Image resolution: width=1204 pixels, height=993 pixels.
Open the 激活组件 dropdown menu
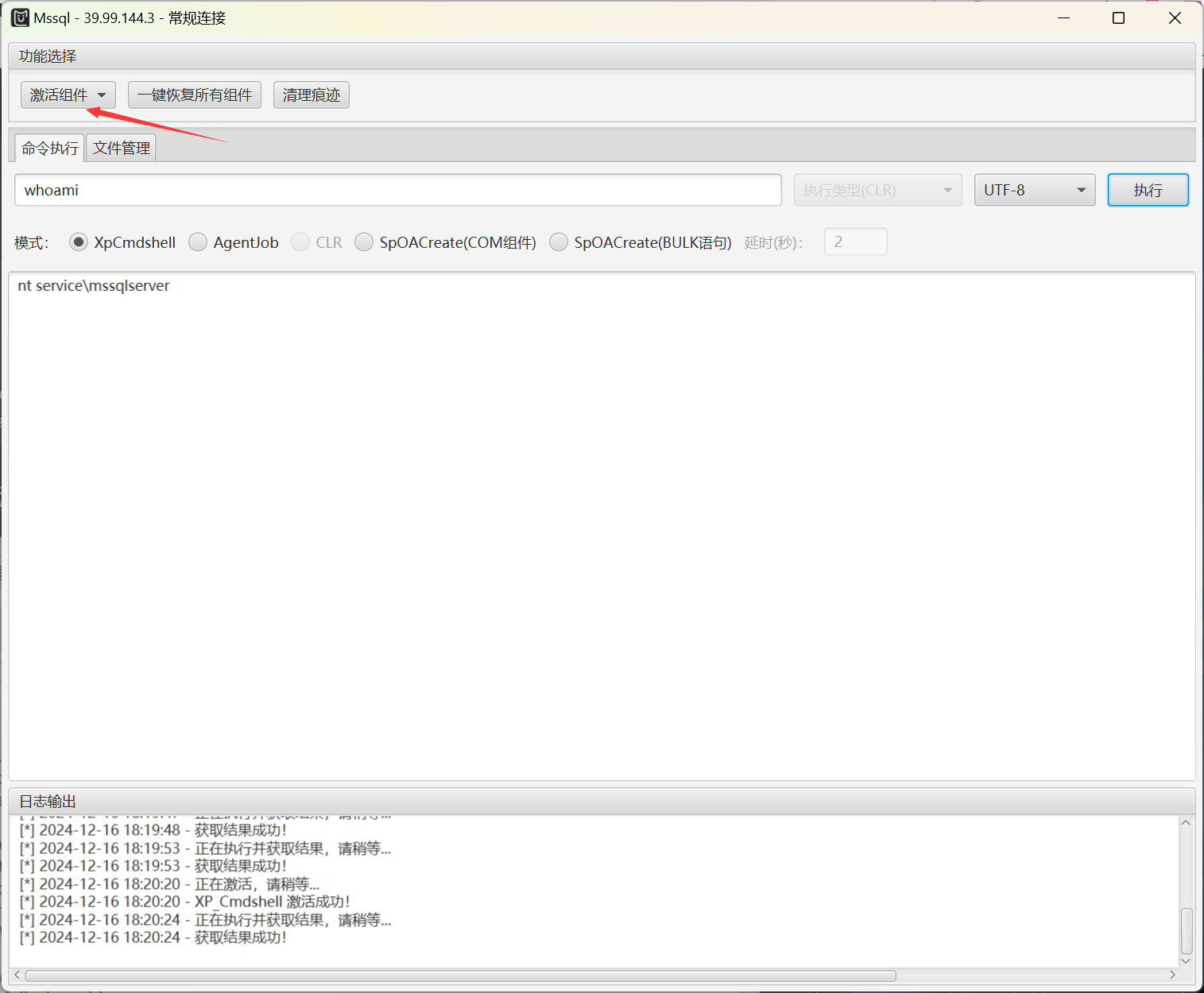[68, 95]
